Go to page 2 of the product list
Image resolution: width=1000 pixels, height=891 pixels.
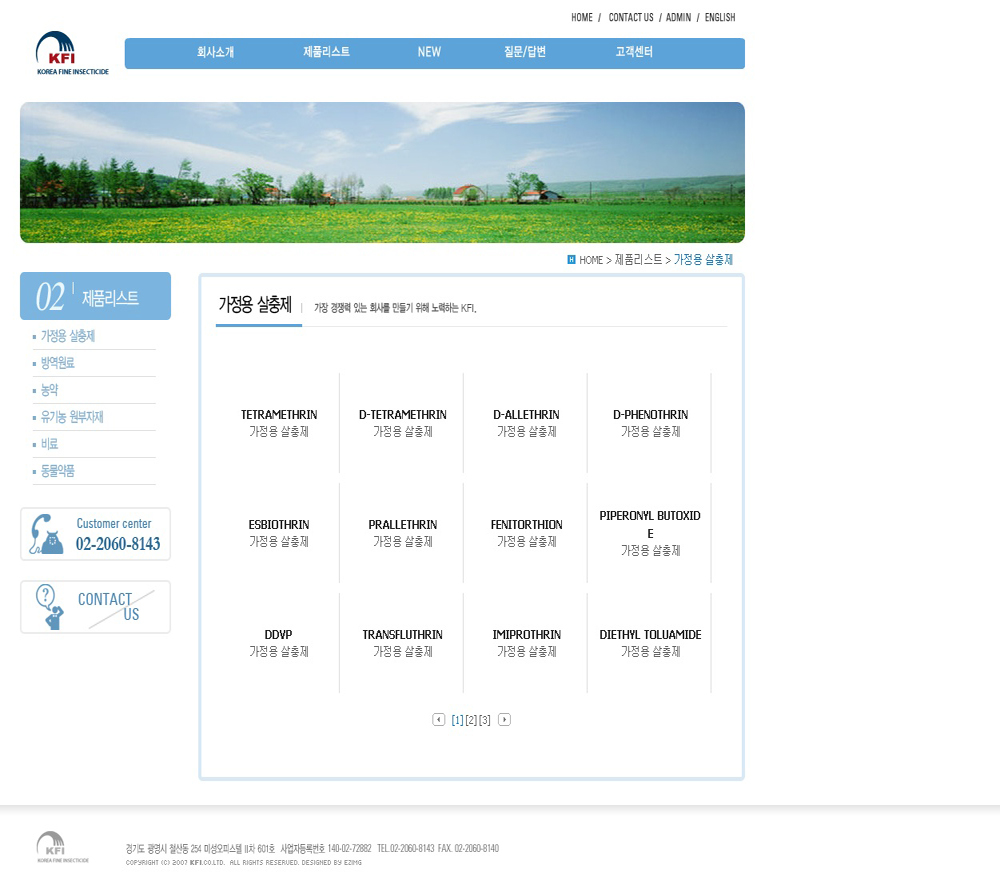pos(471,720)
